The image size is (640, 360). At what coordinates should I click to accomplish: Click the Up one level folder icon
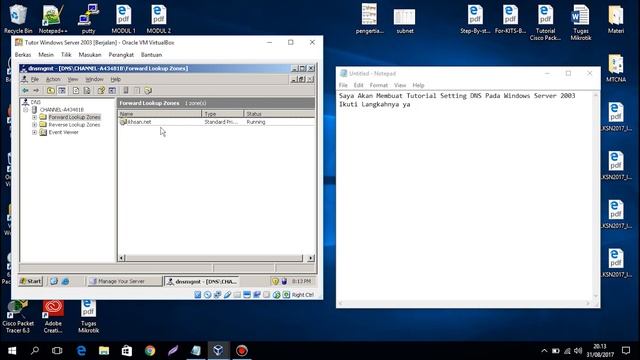point(51,90)
